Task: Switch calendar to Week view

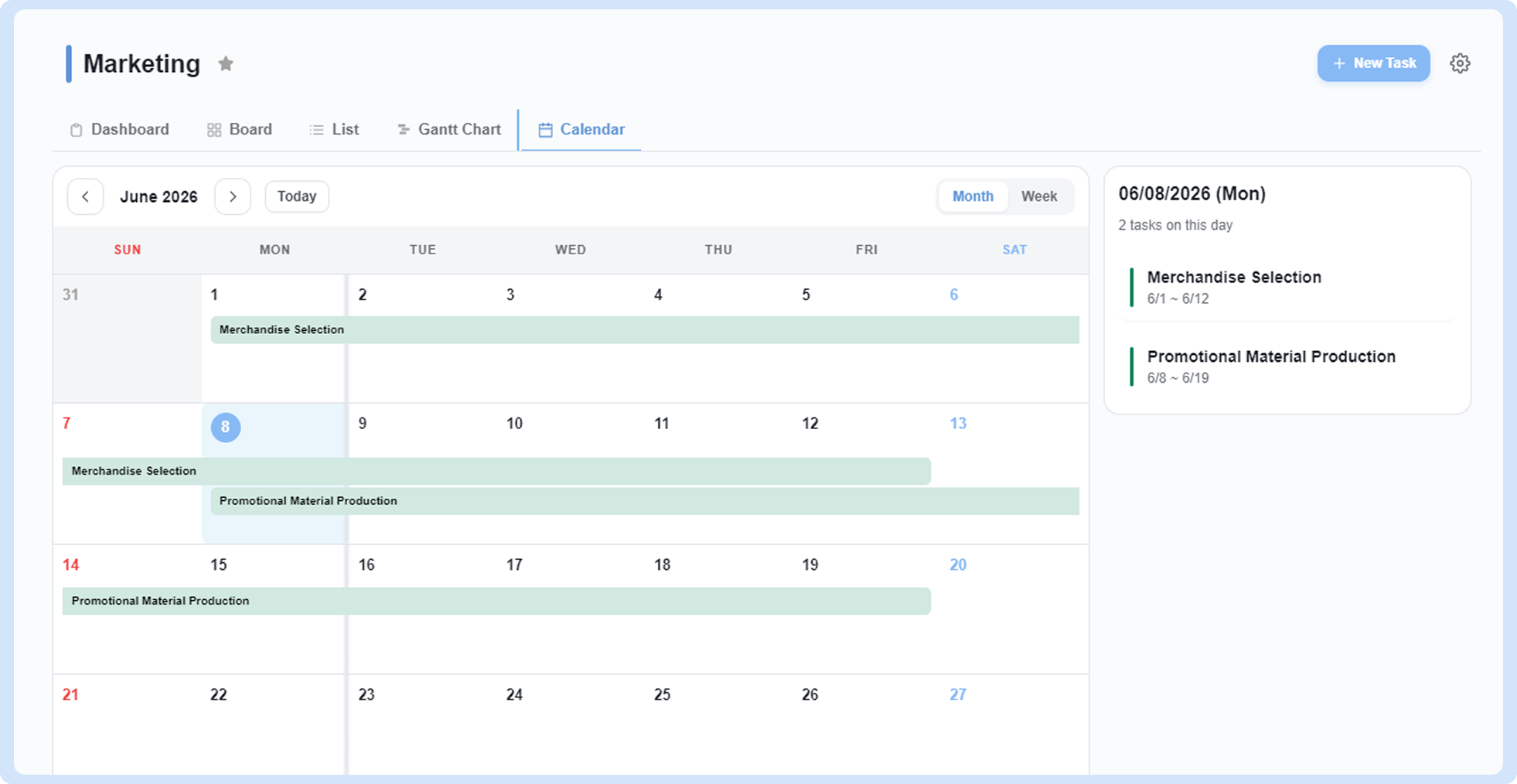Action: tap(1039, 196)
